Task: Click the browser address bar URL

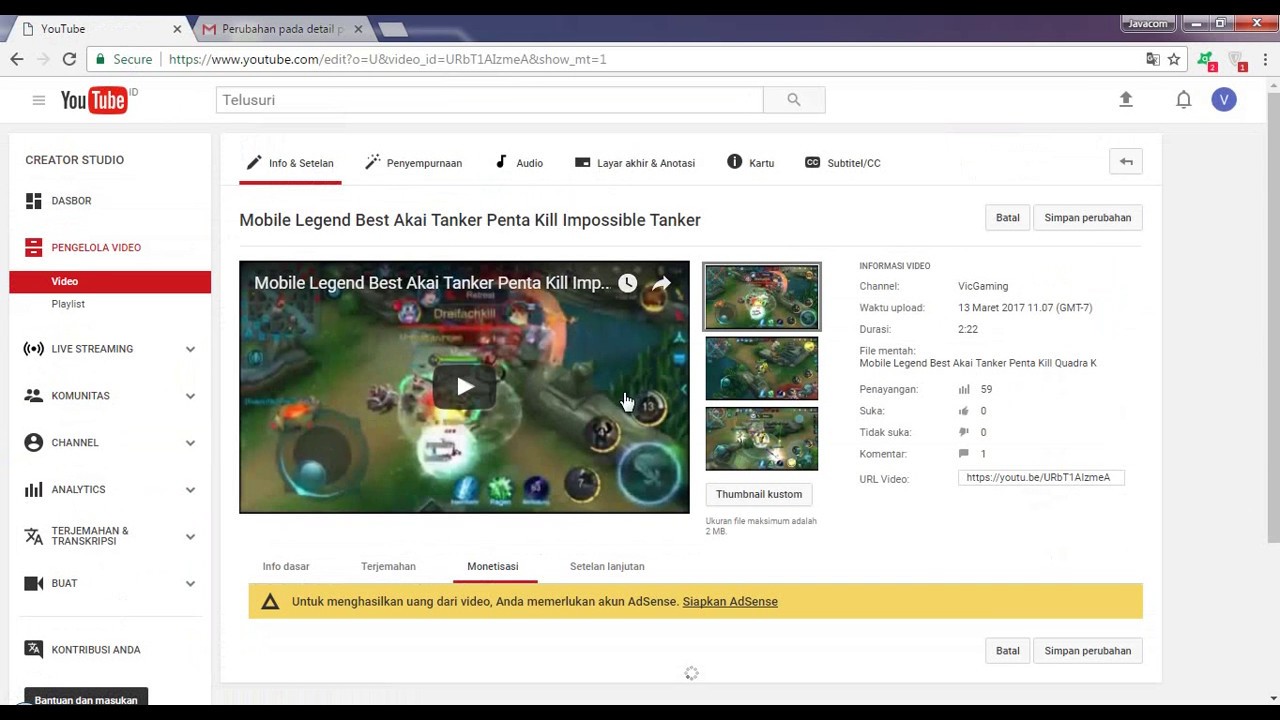Action: click(388, 59)
